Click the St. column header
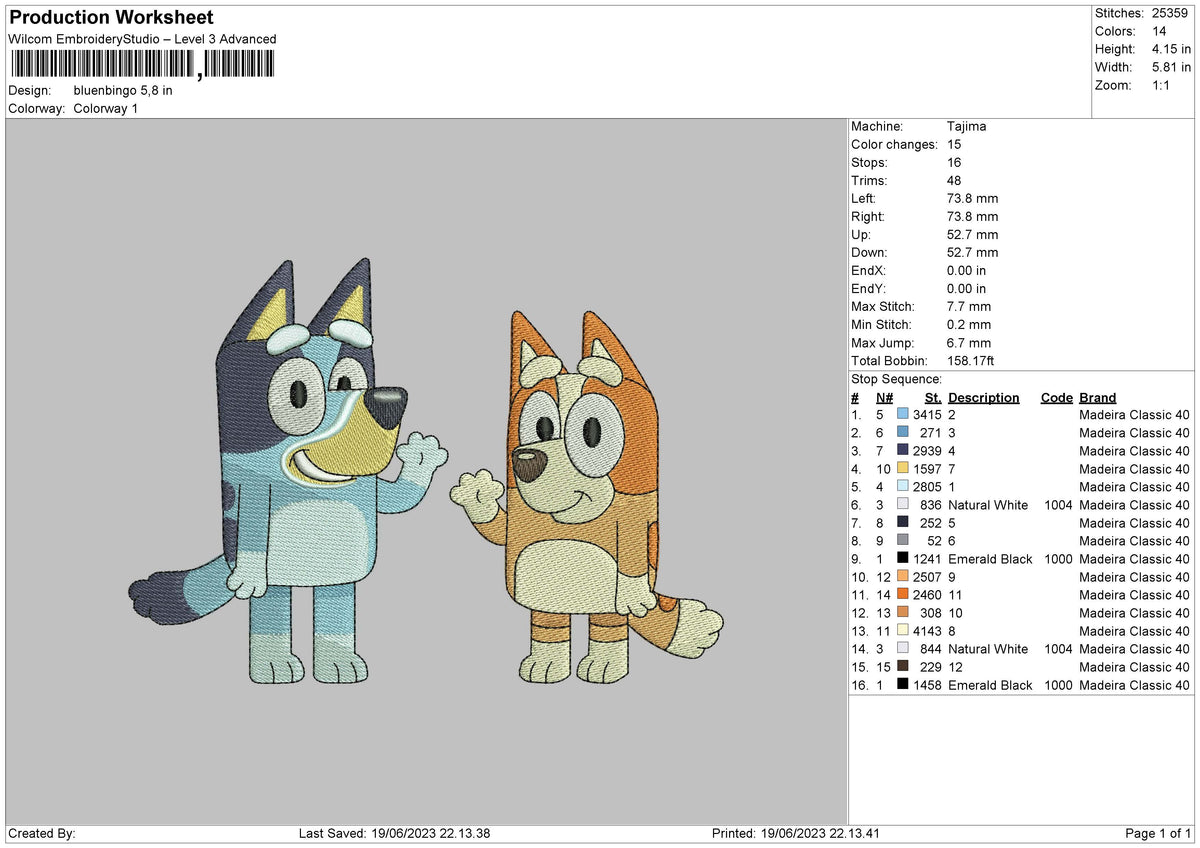Screen dimensions: 1200x848 tap(933, 398)
